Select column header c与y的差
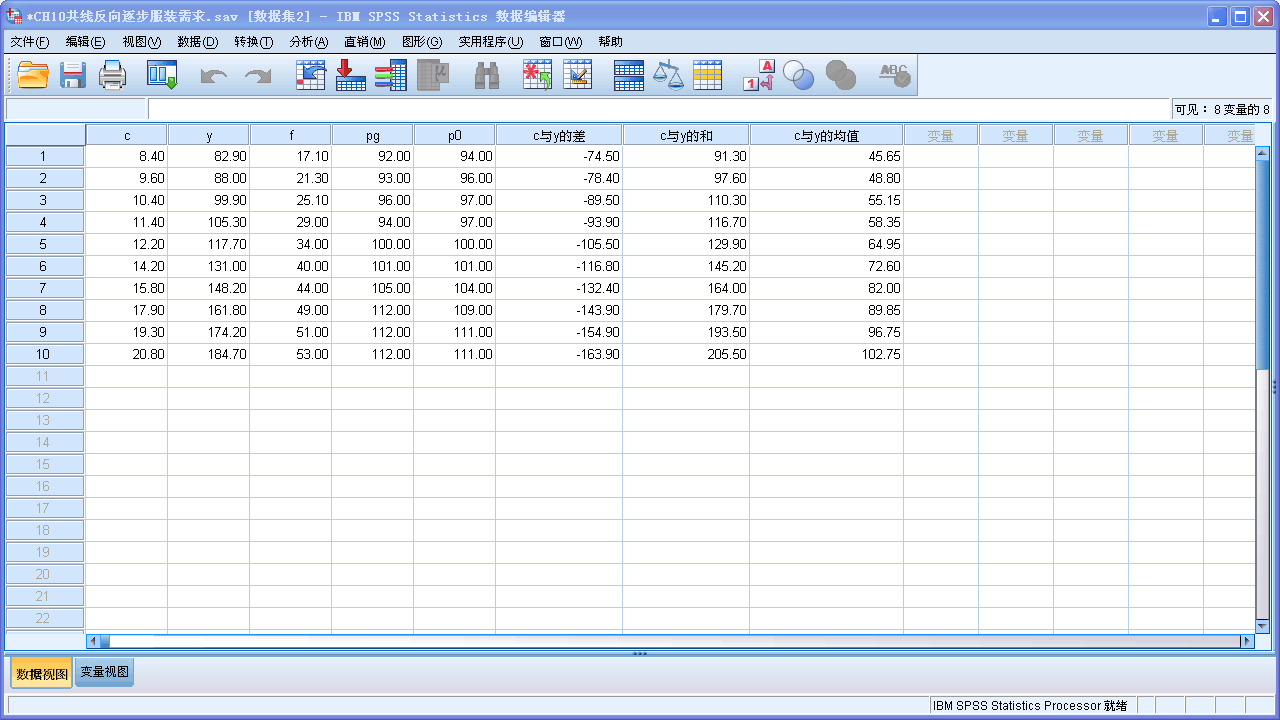This screenshot has height=720, width=1280. pos(559,135)
